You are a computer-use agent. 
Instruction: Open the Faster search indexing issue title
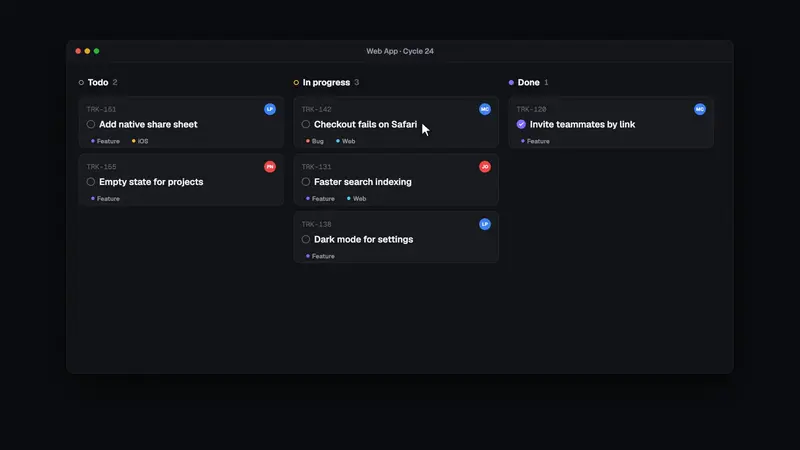coord(363,182)
